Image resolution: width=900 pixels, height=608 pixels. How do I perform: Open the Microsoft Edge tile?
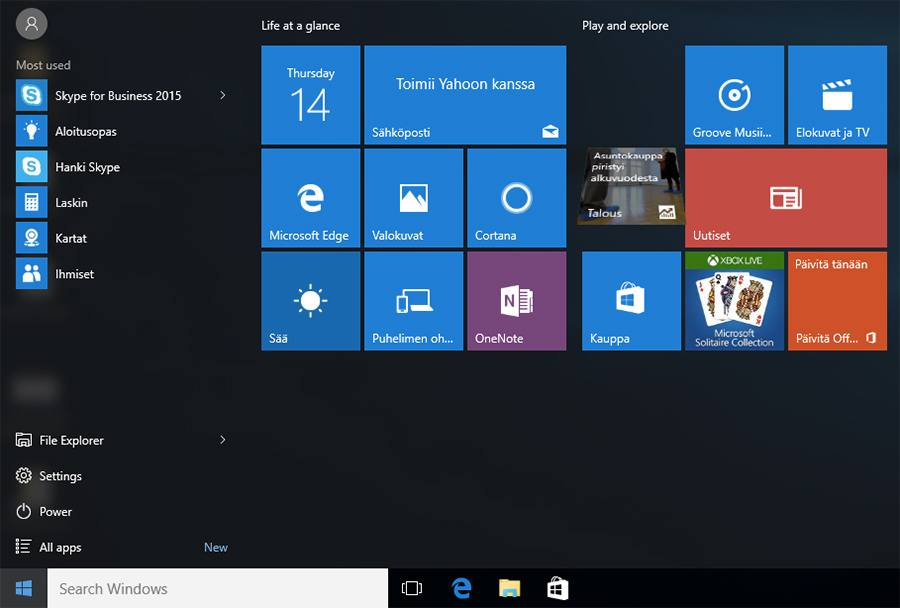click(x=310, y=198)
